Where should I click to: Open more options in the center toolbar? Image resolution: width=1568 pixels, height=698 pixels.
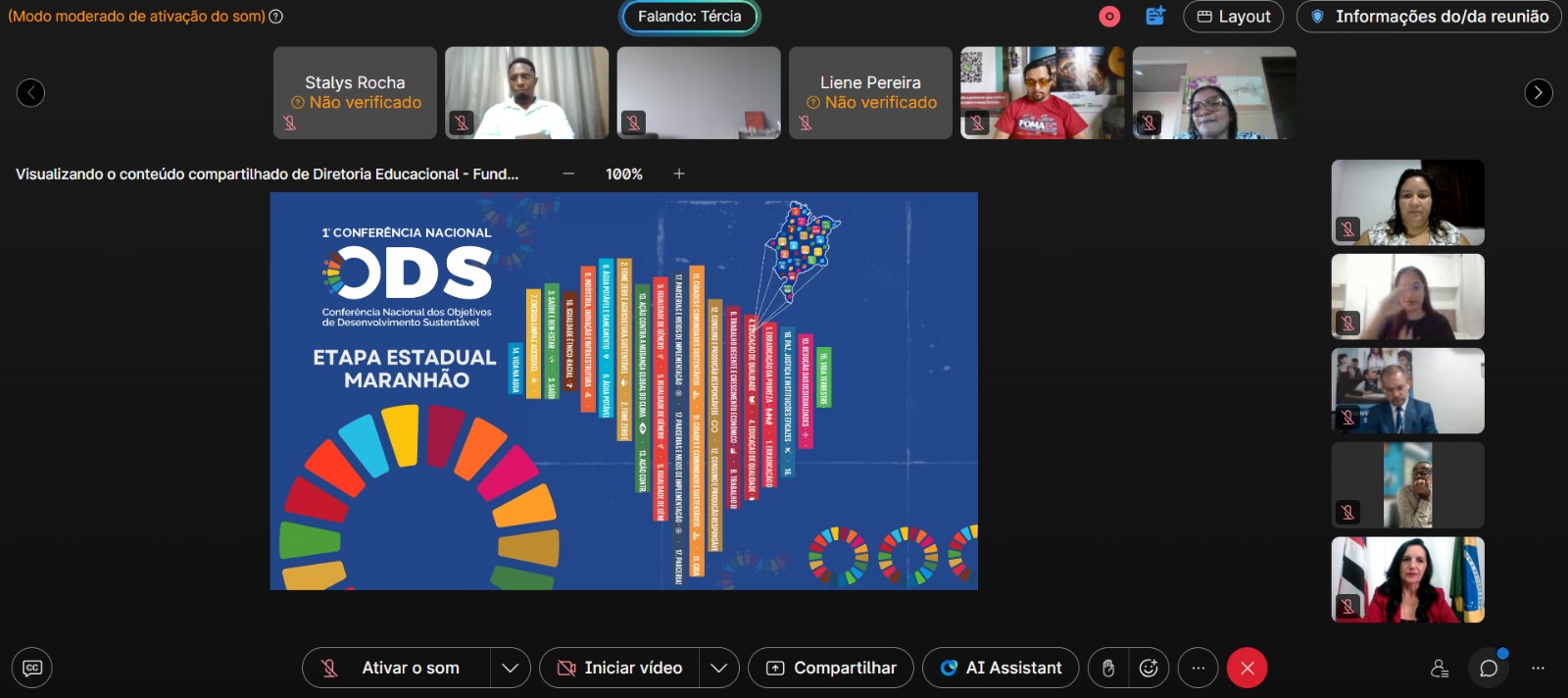pyautogui.click(x=1198, y=668)
